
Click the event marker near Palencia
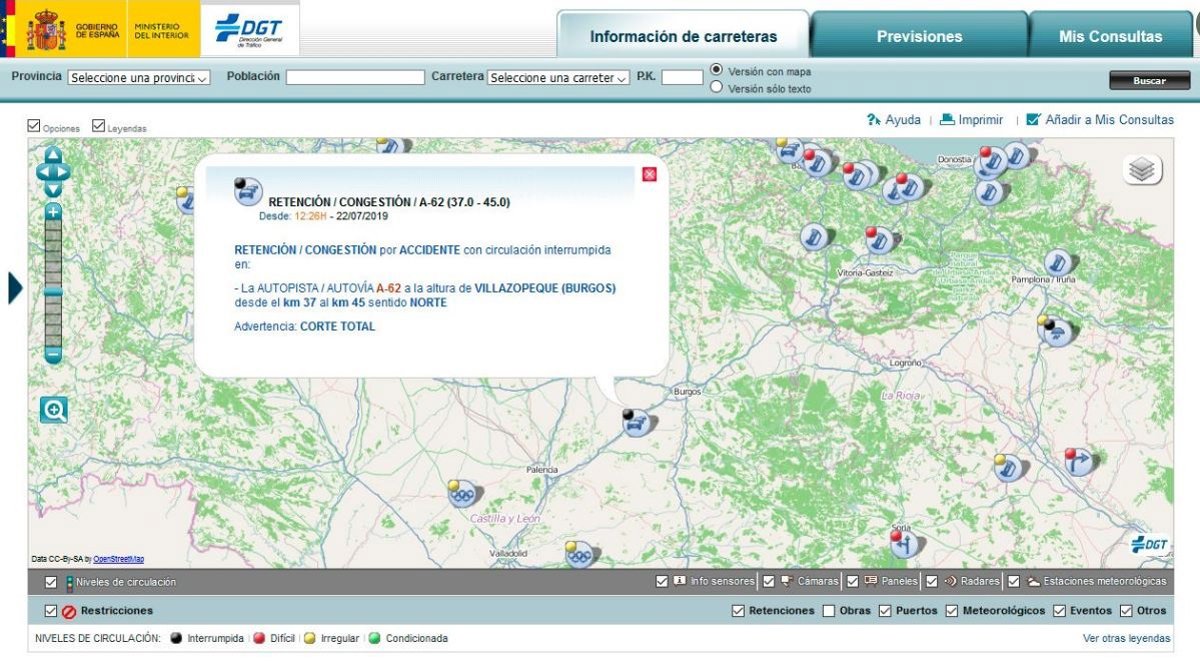tap(461, 492)
